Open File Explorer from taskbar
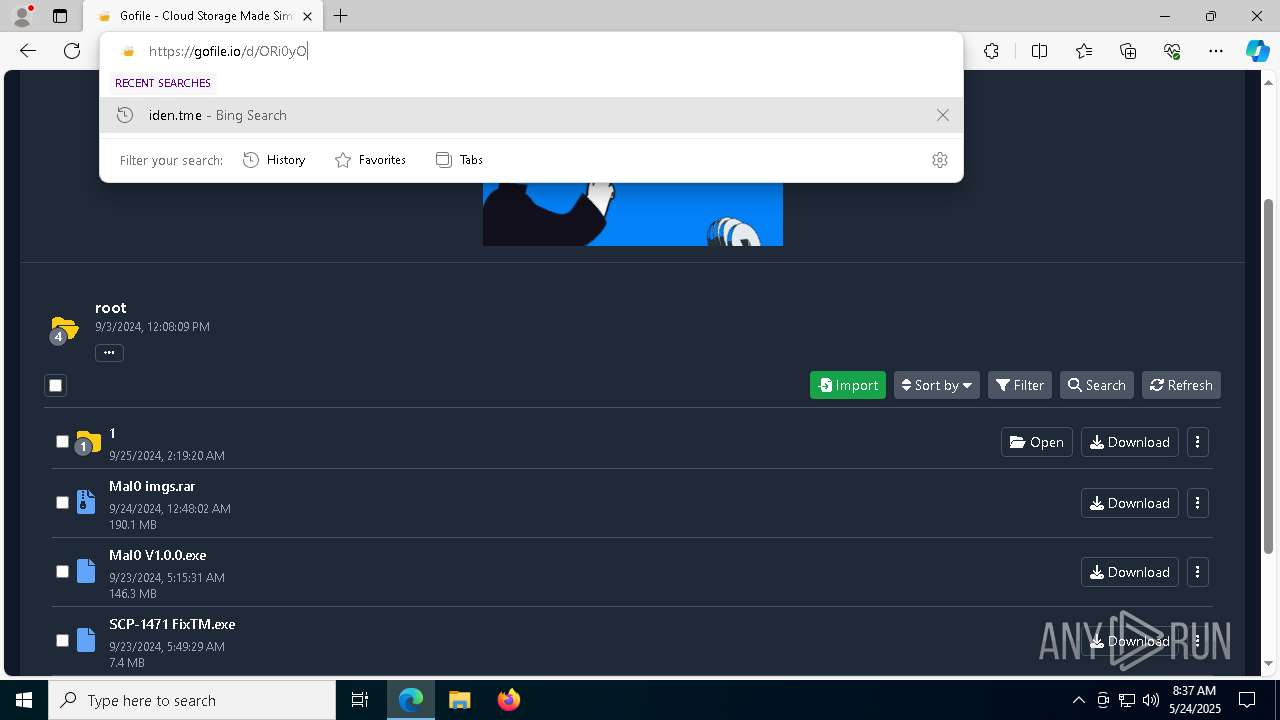This screenshot has width=1280, height=720. 459,700
